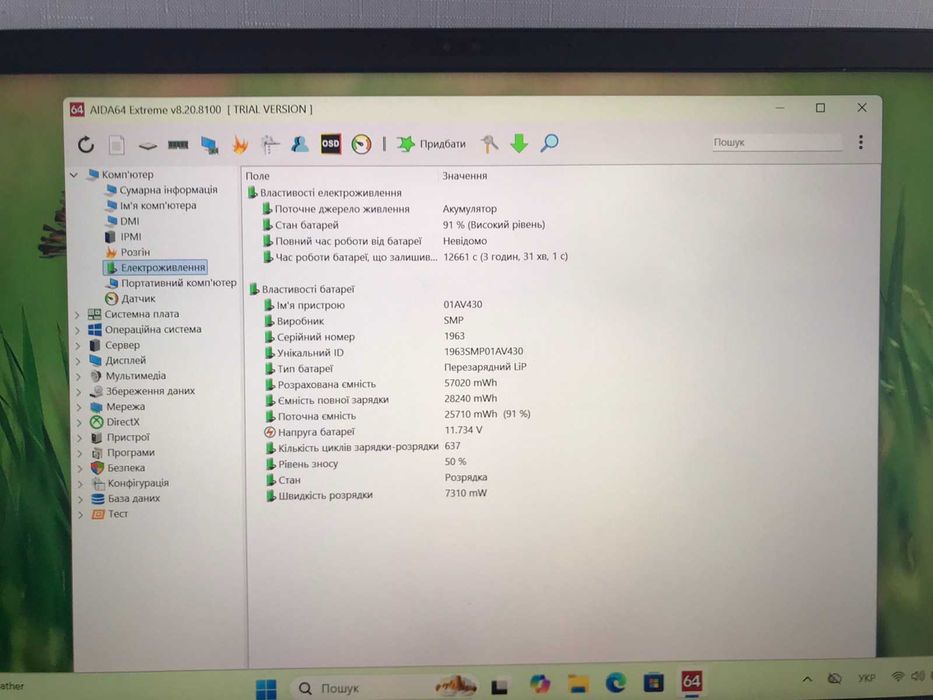
Task: Select the Унікальний ID row
Action: point(395,352)
